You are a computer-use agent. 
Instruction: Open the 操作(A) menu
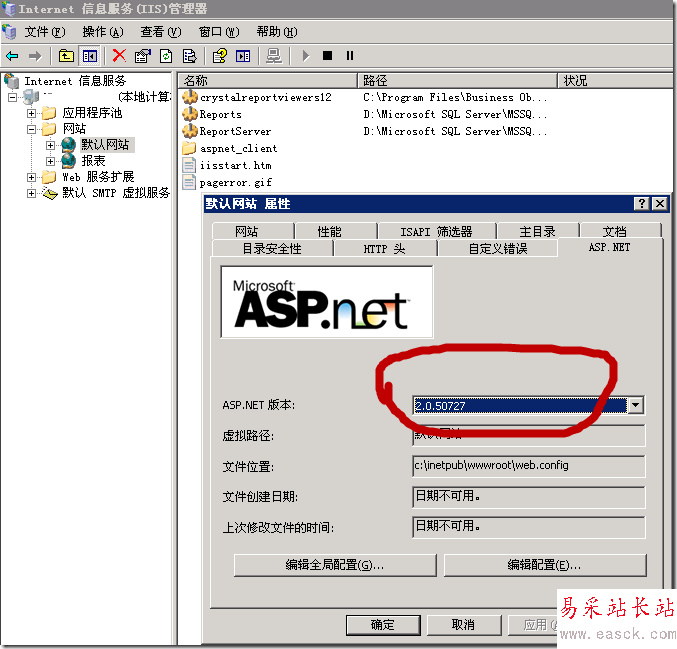pyautogui.click(x=103, y=32)
